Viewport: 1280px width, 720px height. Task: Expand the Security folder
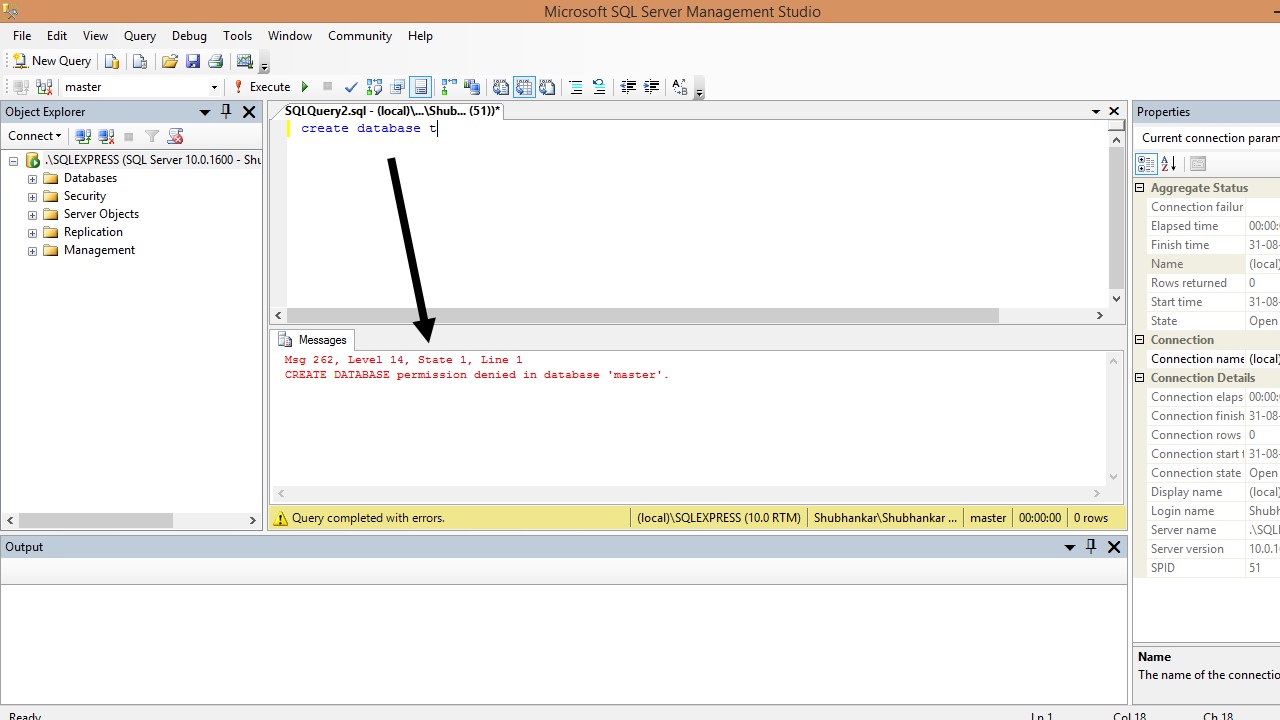[32, 197]
